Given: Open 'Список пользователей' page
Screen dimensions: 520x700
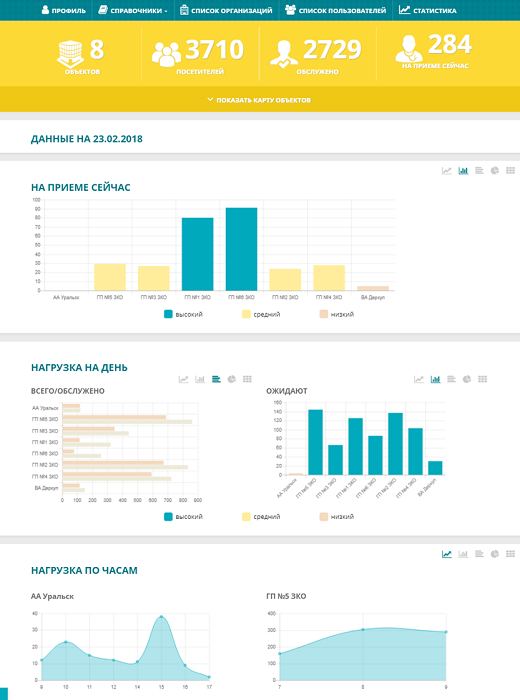Looking at the screenshot, I should coord(336,10).
